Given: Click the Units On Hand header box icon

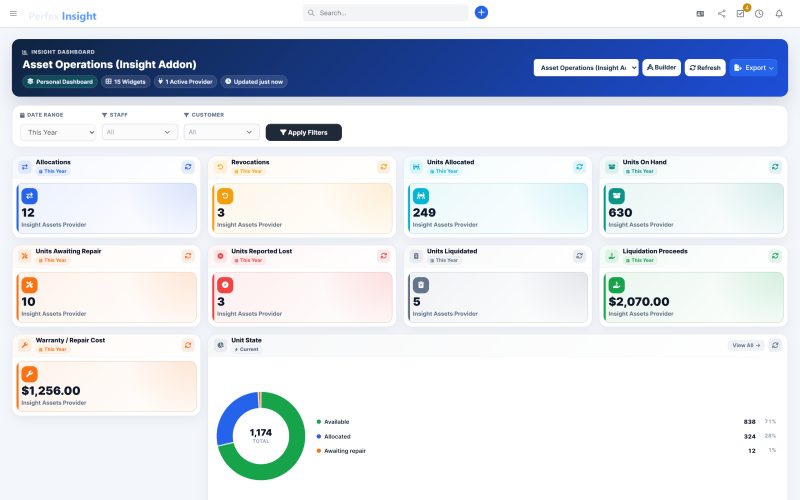Looking at the screenshot, I should 612,167.
